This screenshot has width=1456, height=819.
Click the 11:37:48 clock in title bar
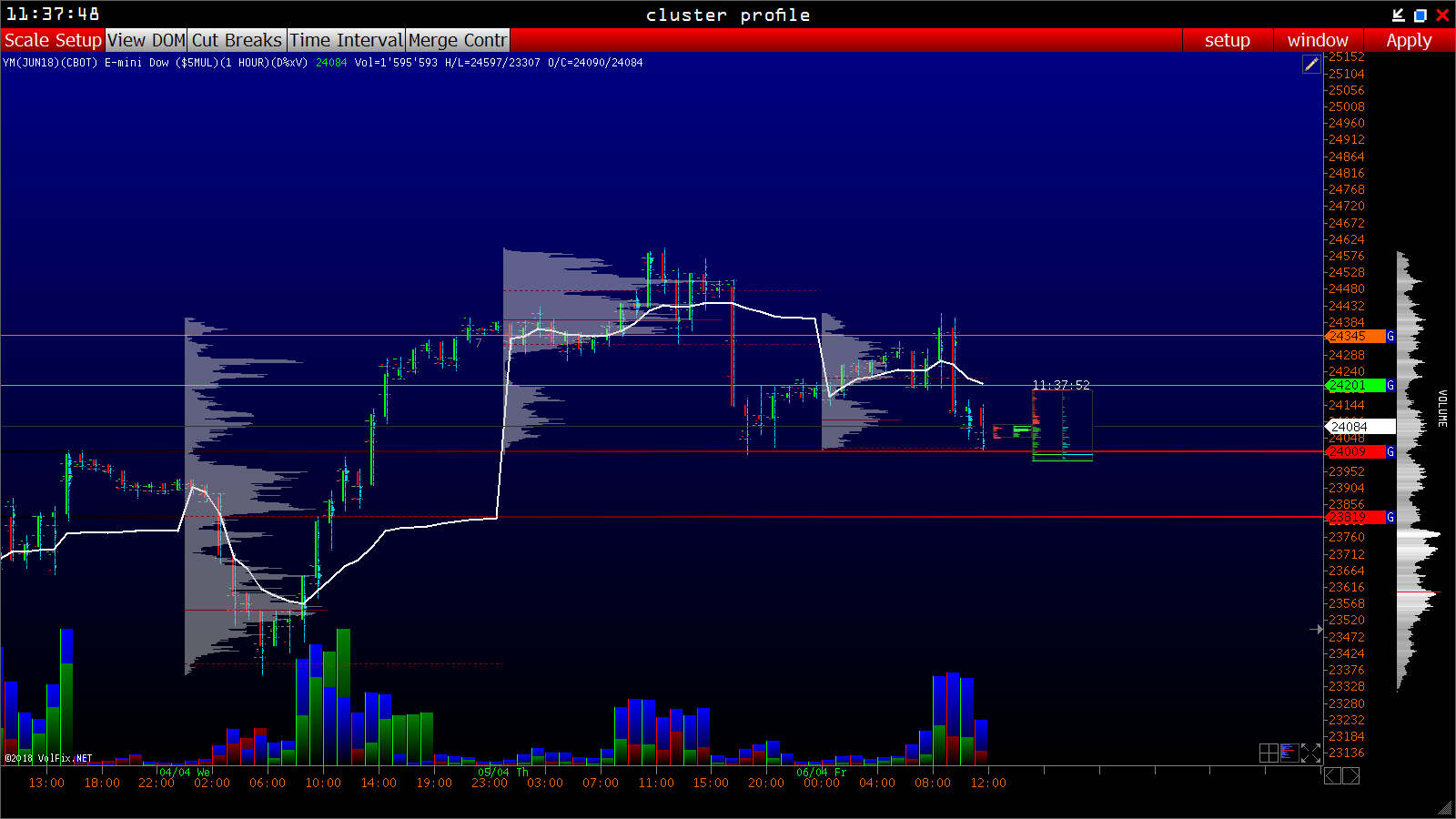tap(53, 15)
